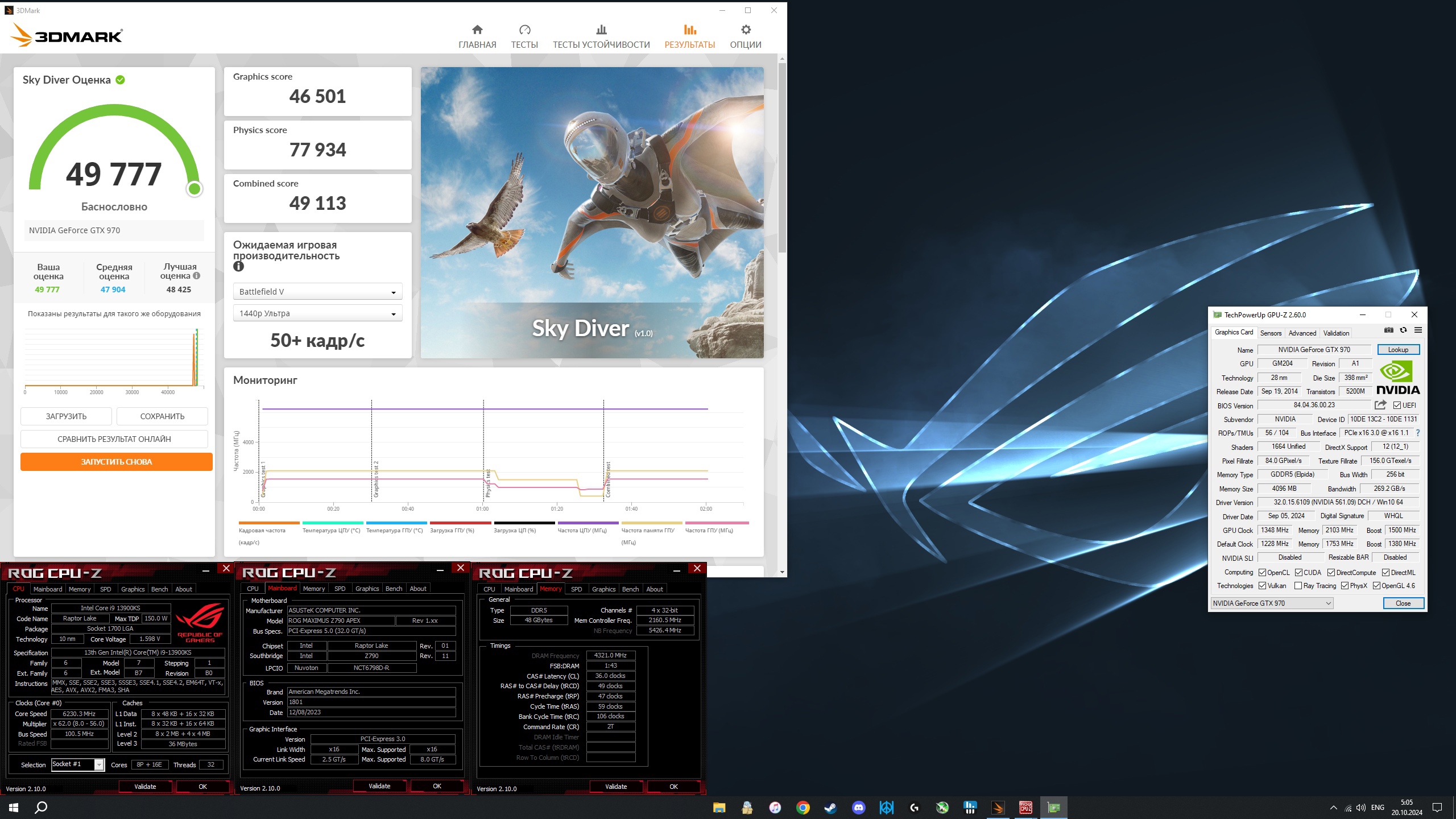This screenshot has width=1456, height=819.
Task: Open the notification center icon
Action: pos(1437,807)
